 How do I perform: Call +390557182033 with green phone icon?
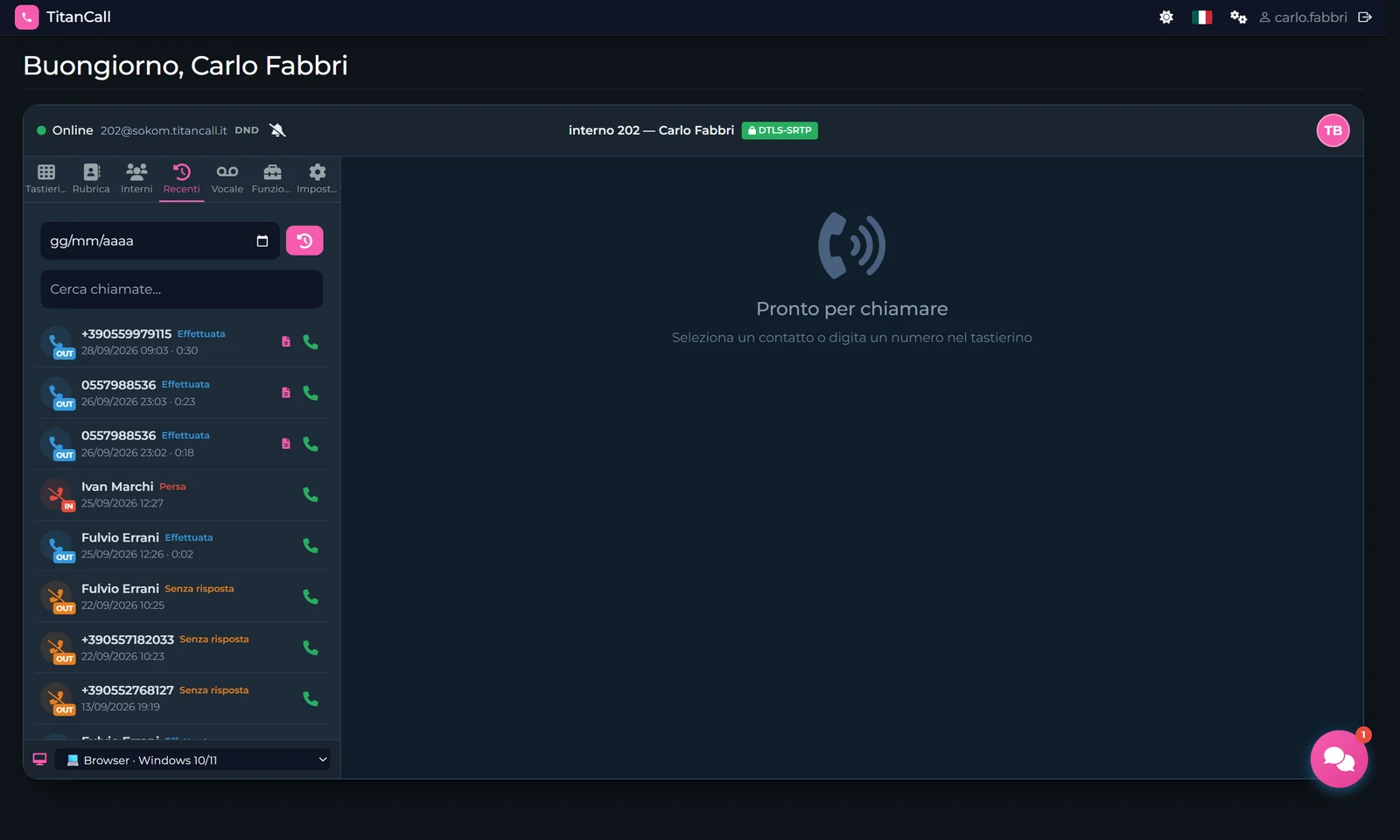(x=311, y=647)
